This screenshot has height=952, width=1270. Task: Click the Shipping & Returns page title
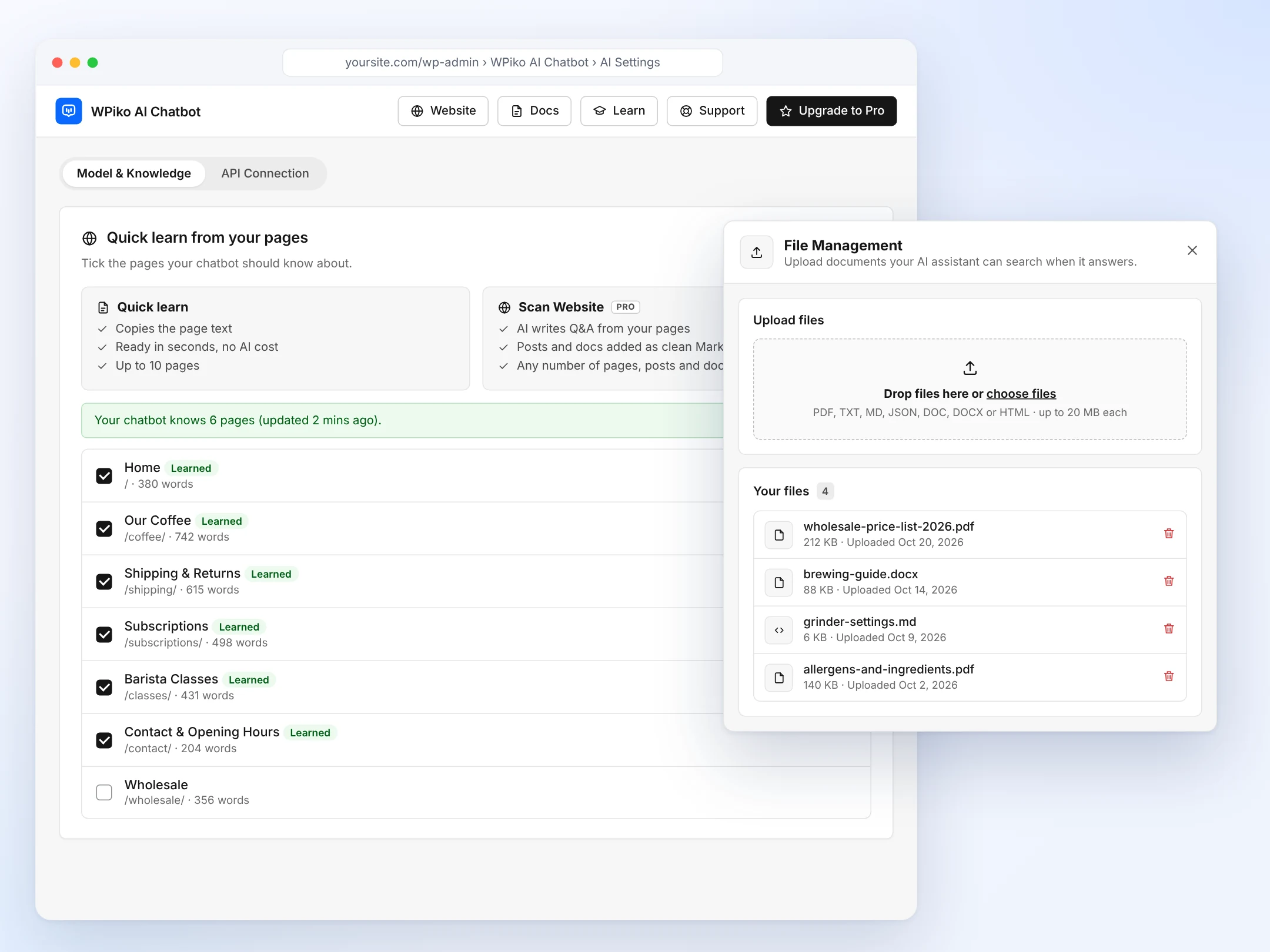(182, 574)
